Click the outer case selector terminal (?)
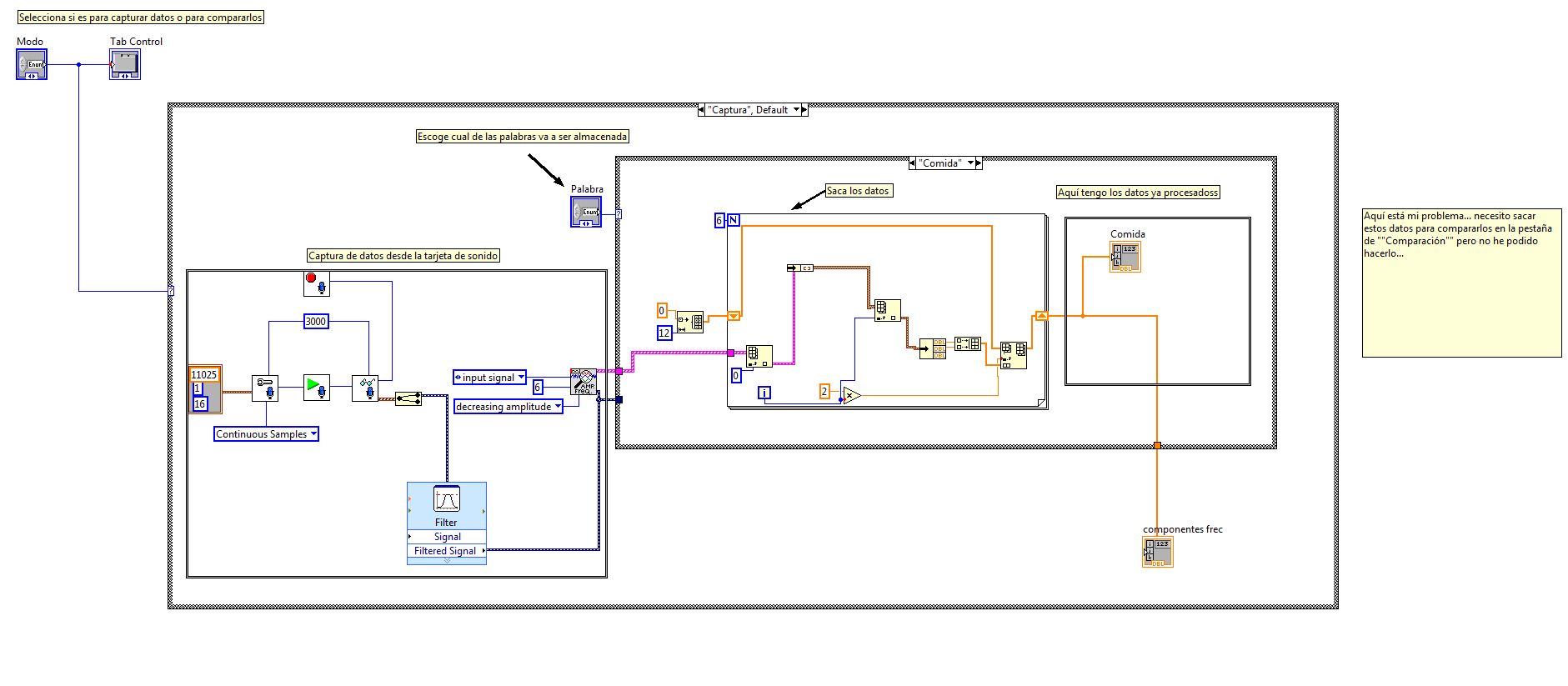The image size is (1568, 686). (171, 291)
